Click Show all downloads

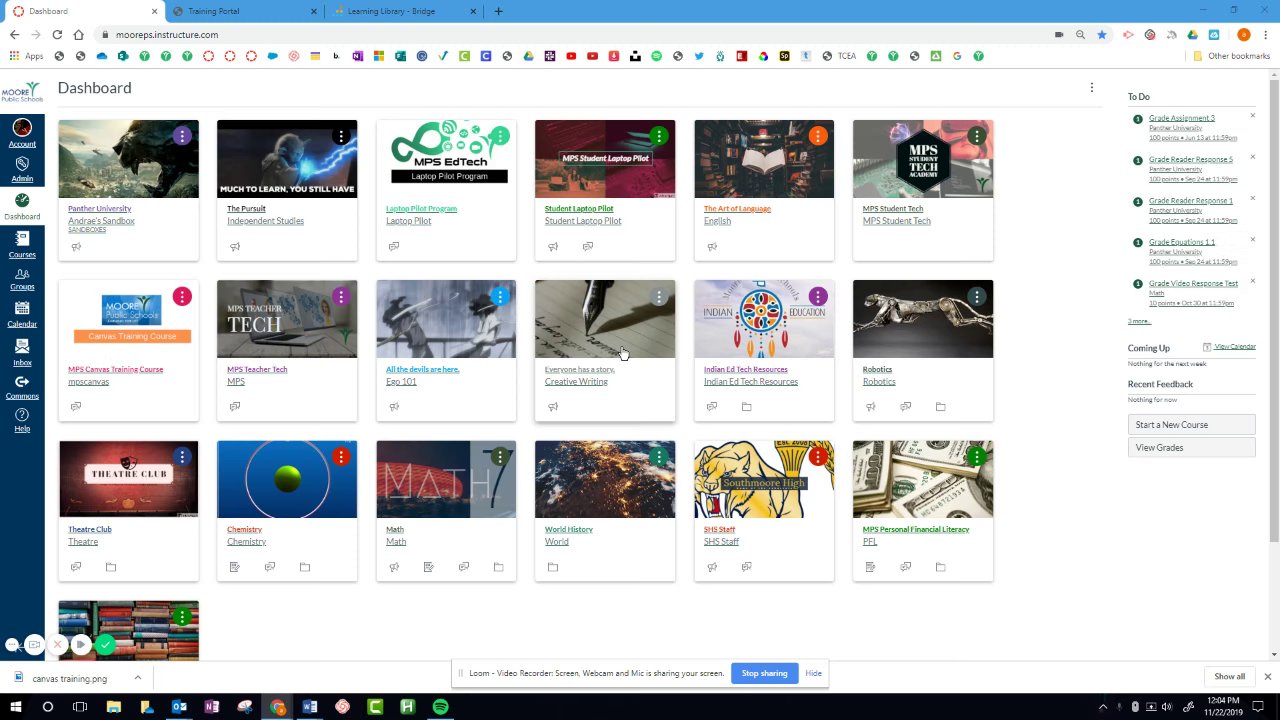coord(1230,677)
